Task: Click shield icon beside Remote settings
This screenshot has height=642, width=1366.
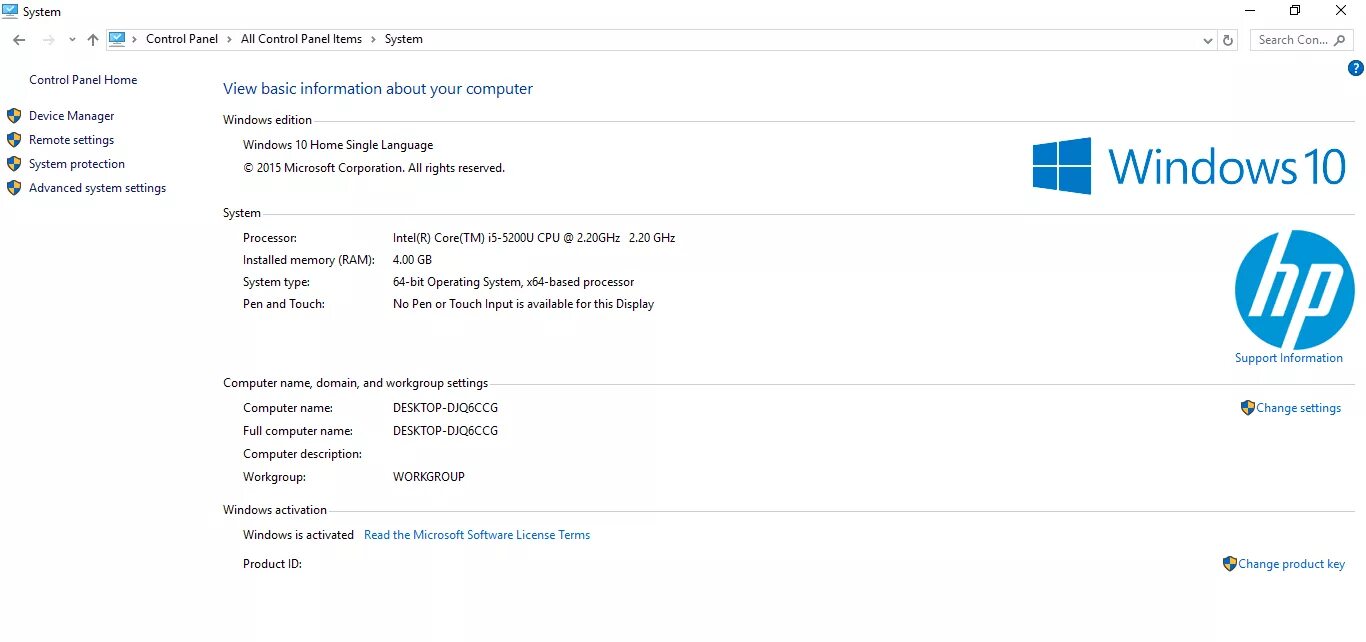Action: [14, 140]
